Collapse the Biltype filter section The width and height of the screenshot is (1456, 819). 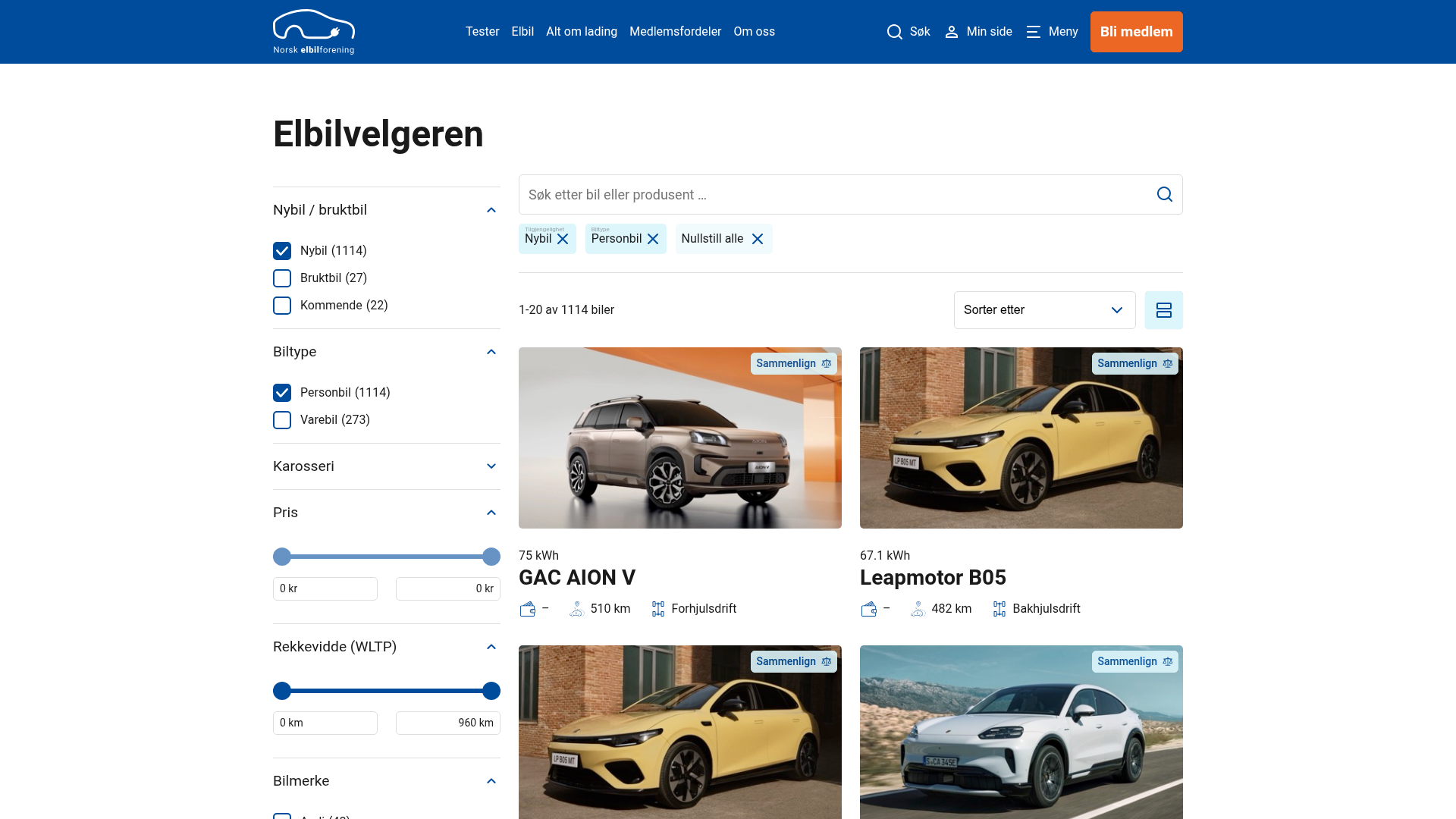386,352
